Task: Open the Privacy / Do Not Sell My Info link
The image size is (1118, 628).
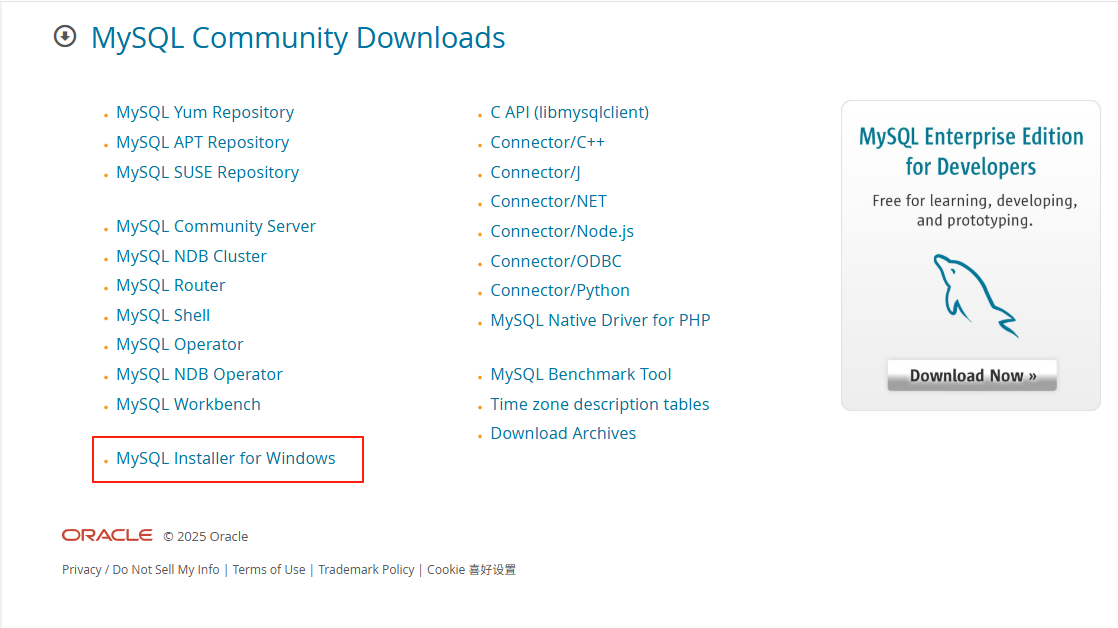Action: 140,570
